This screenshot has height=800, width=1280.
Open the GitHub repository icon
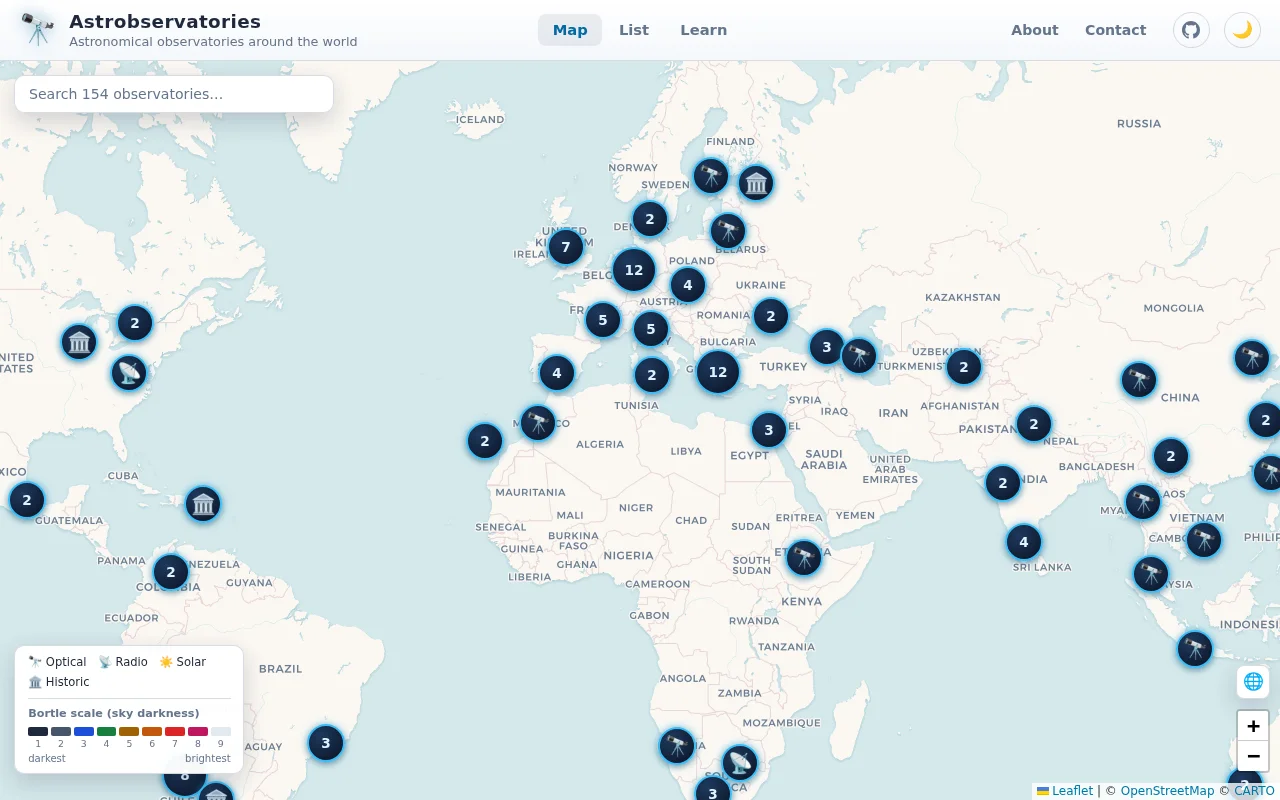[x=1191, y=30]
